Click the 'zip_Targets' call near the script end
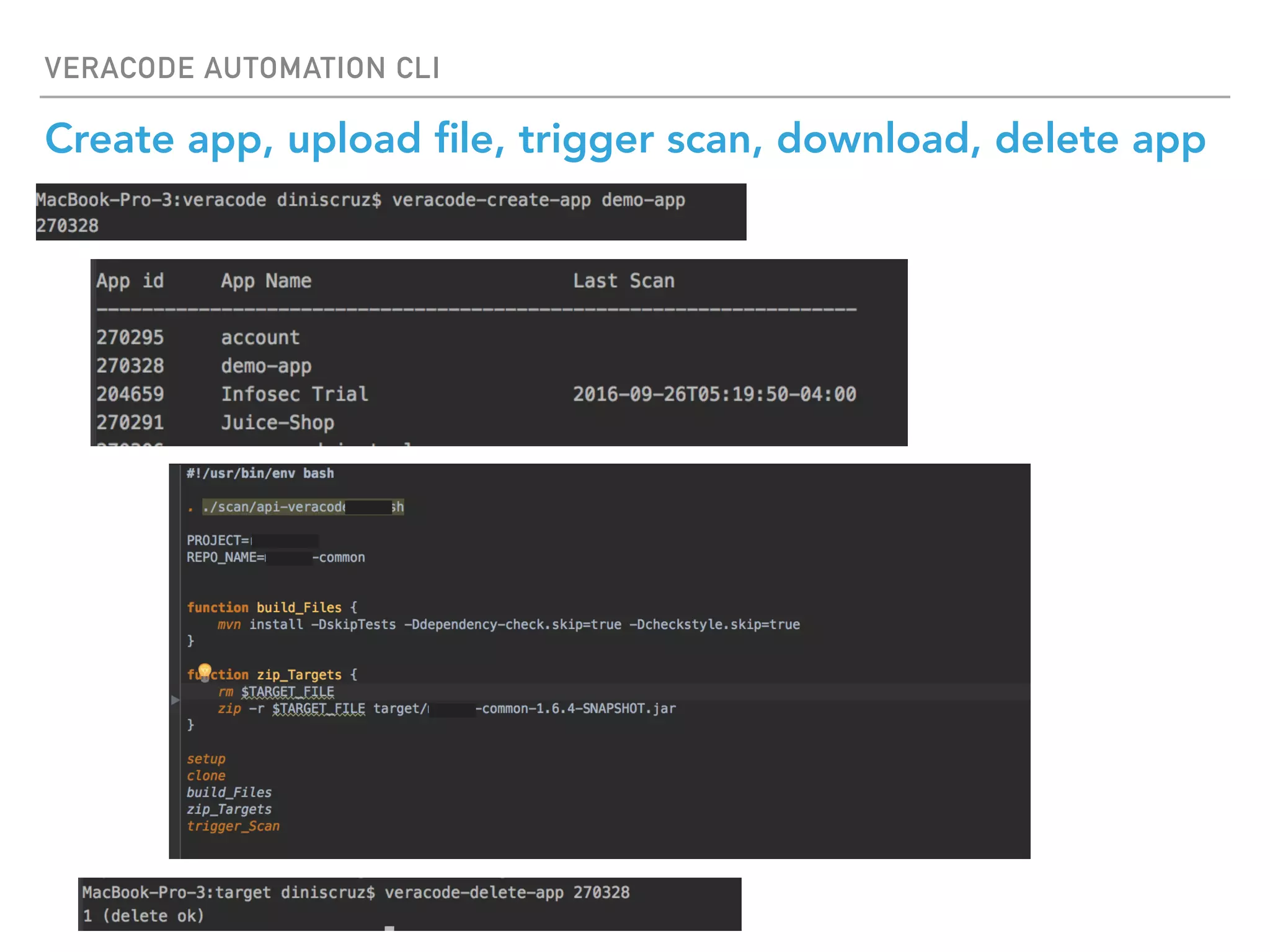 [229, 809]
